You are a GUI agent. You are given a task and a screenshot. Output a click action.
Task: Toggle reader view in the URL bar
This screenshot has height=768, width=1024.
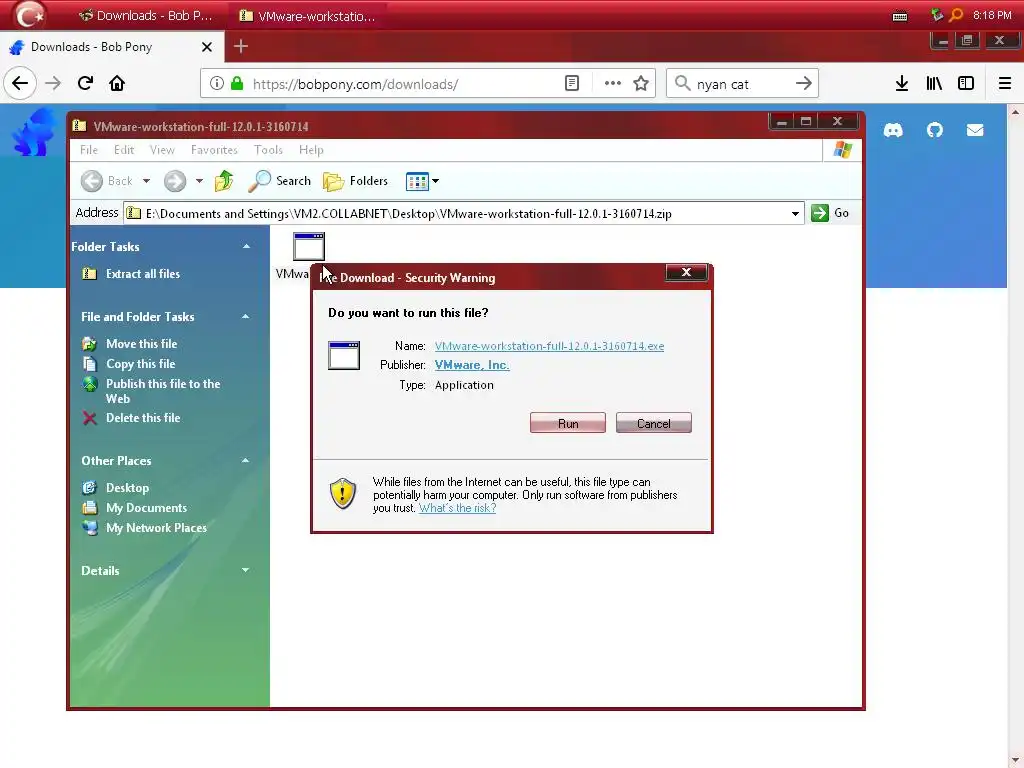[572, 84]
